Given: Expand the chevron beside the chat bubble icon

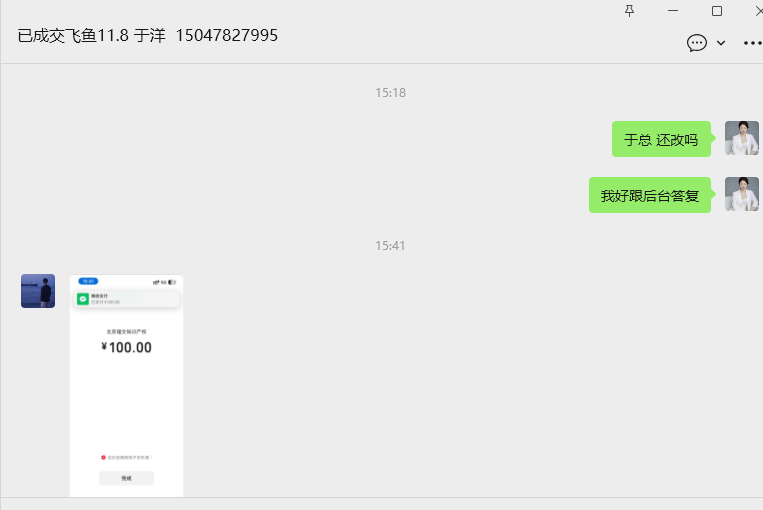Looking at the screenshot, I should click(x=721, y=43).
